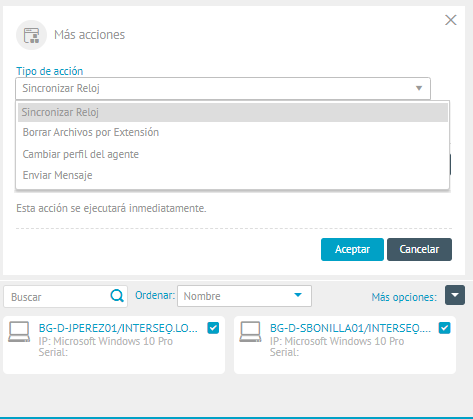Uncheck the BG-D-SBONILLA01 device checkbox

tap(445, 328)
